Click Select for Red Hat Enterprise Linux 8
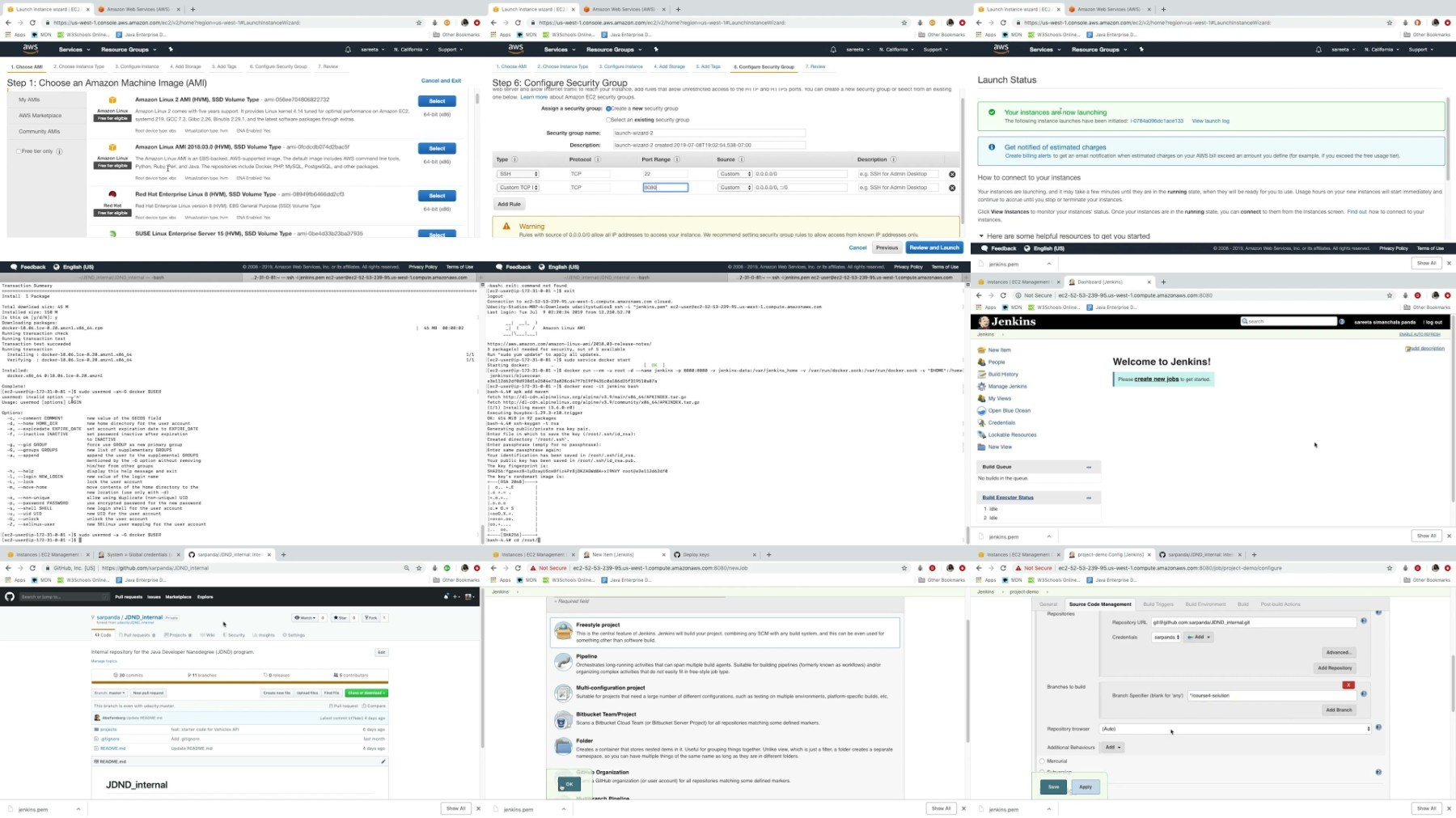 tap(437, 196)
